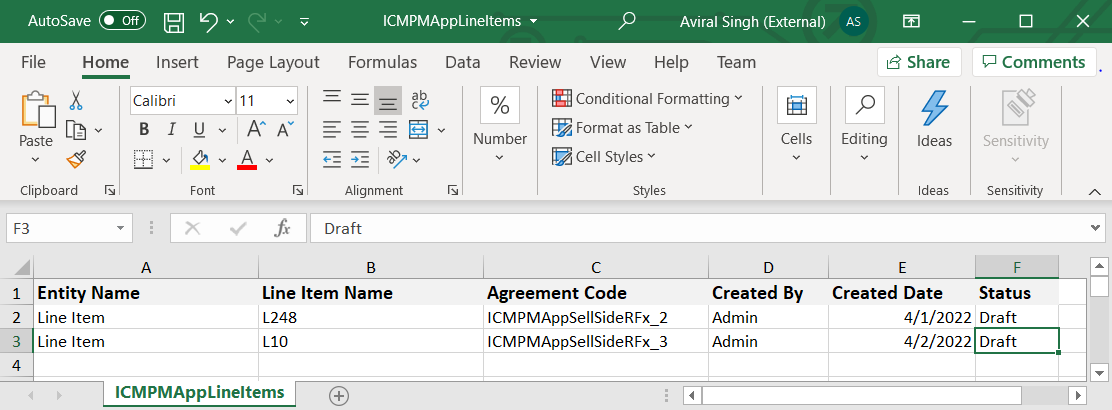Add a new sheet with plus icon
This screenshot has width=1112, height=410.
[x=339, y=395]
